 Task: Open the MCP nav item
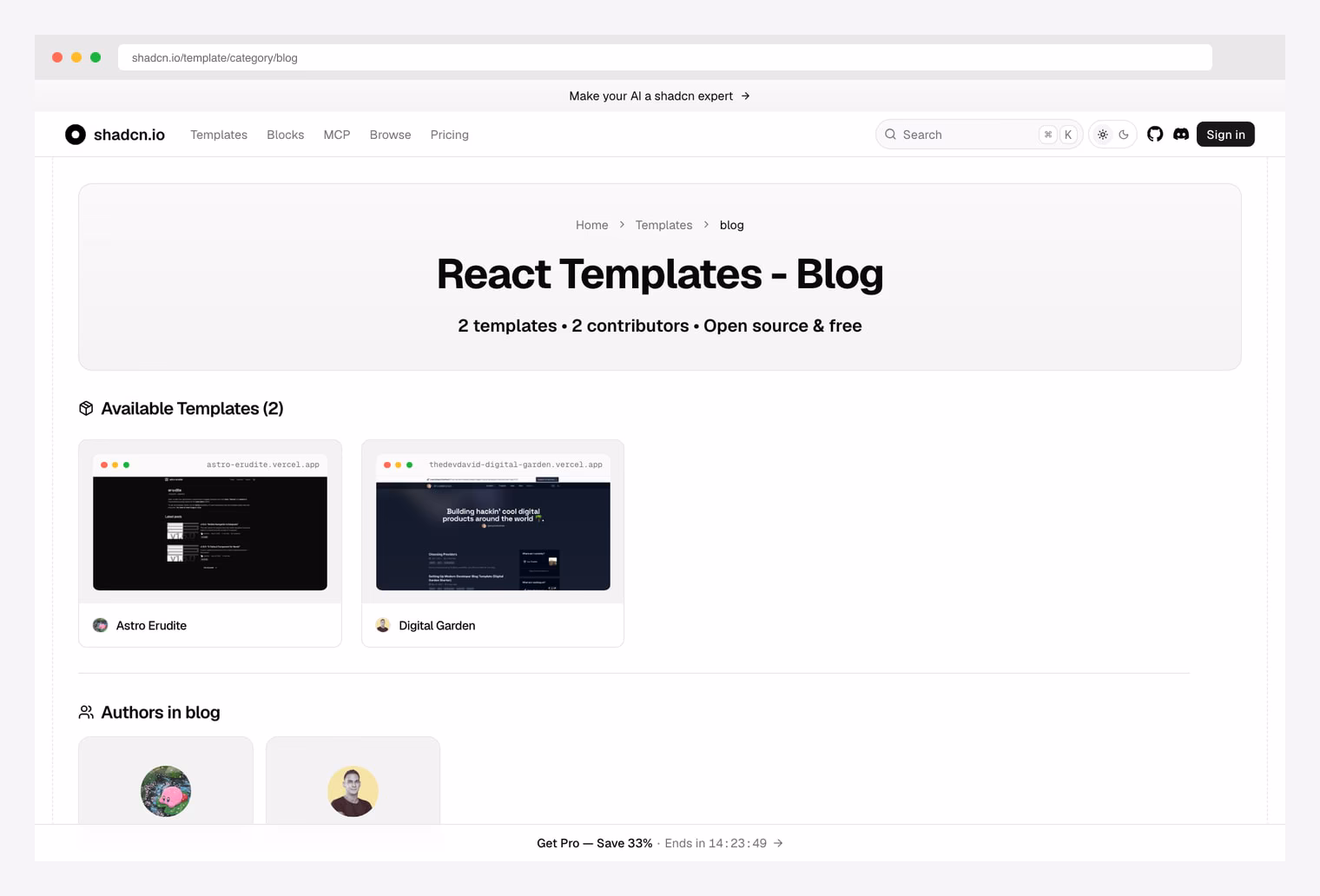coord(337,135)
